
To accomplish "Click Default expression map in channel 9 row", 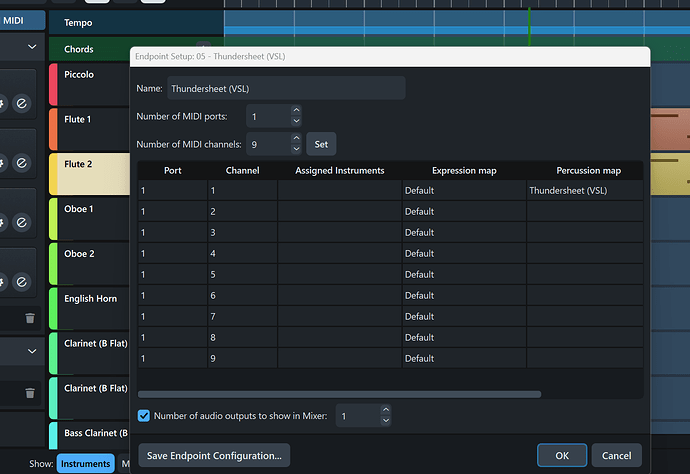I will 464,358.
